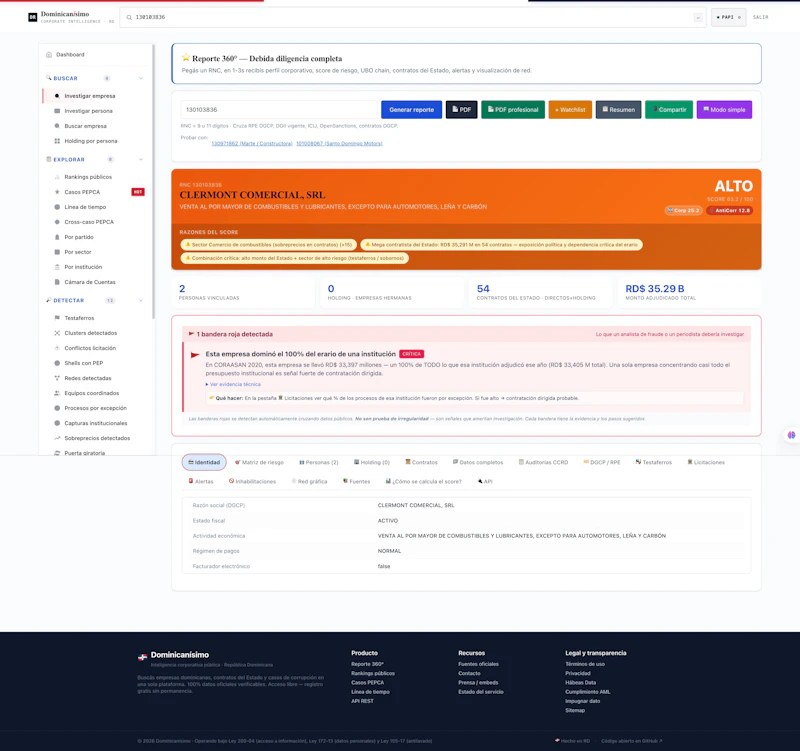Try sample RNC Santo Domingo Motors link
The height and width of the screenshot is (751, 800).
(x=339, y=143)
